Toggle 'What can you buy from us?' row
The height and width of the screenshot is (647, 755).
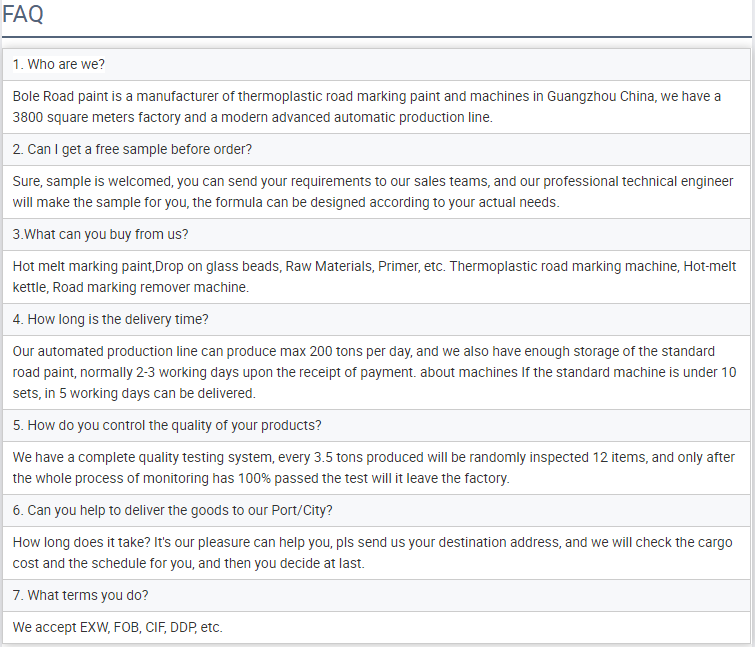100,234
